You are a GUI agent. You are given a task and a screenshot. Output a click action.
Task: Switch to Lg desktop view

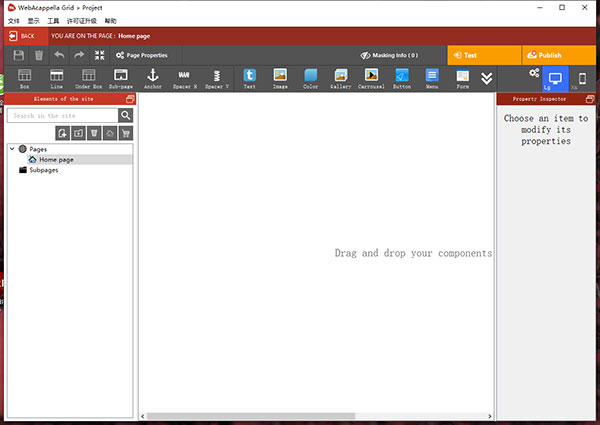tap(555, 79)
